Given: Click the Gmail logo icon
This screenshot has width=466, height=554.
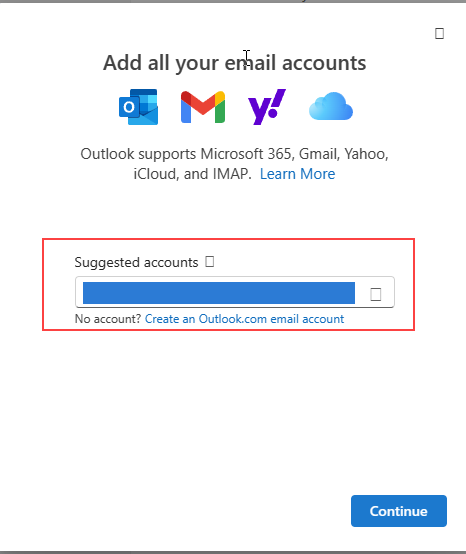Looking at the screenshot, I should (x=203, y=107).
